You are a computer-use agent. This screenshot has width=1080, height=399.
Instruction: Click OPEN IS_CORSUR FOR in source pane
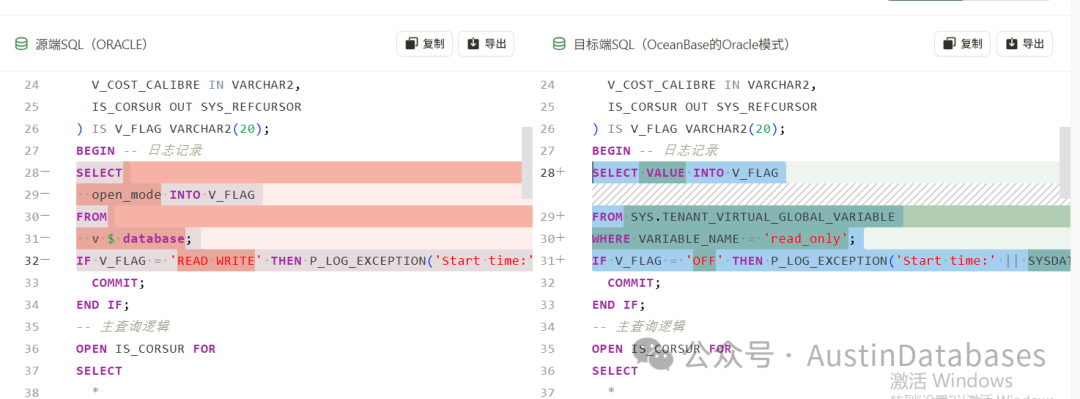(x=146, y=349)
